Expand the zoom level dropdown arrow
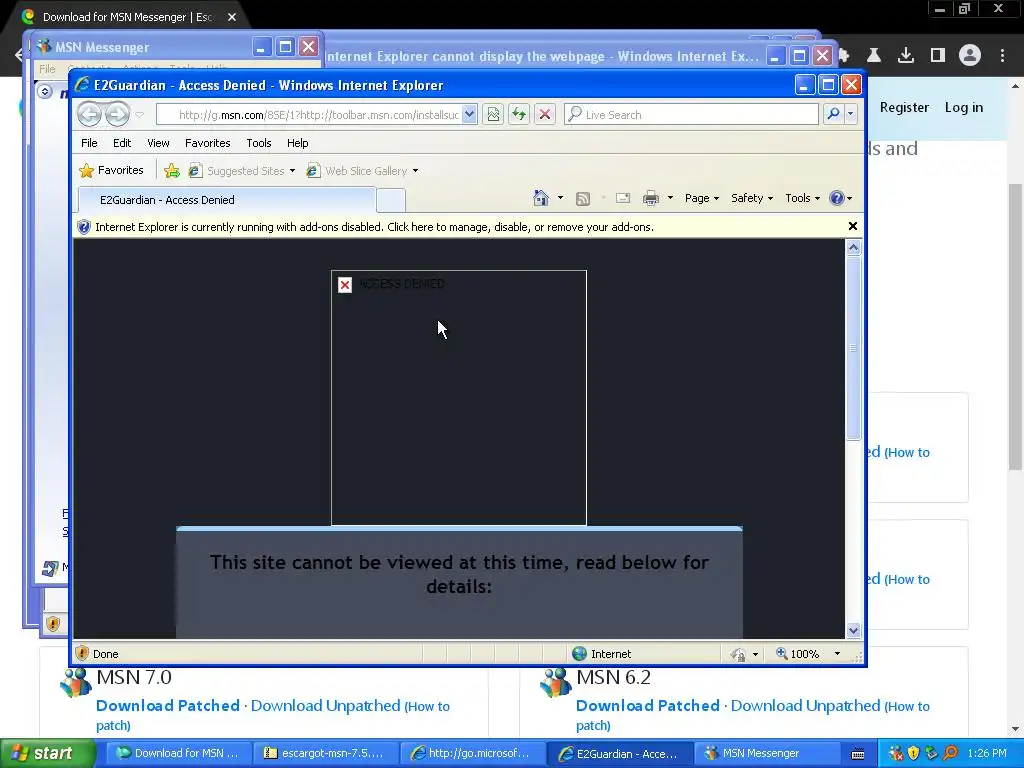 (x=837, y=654)
